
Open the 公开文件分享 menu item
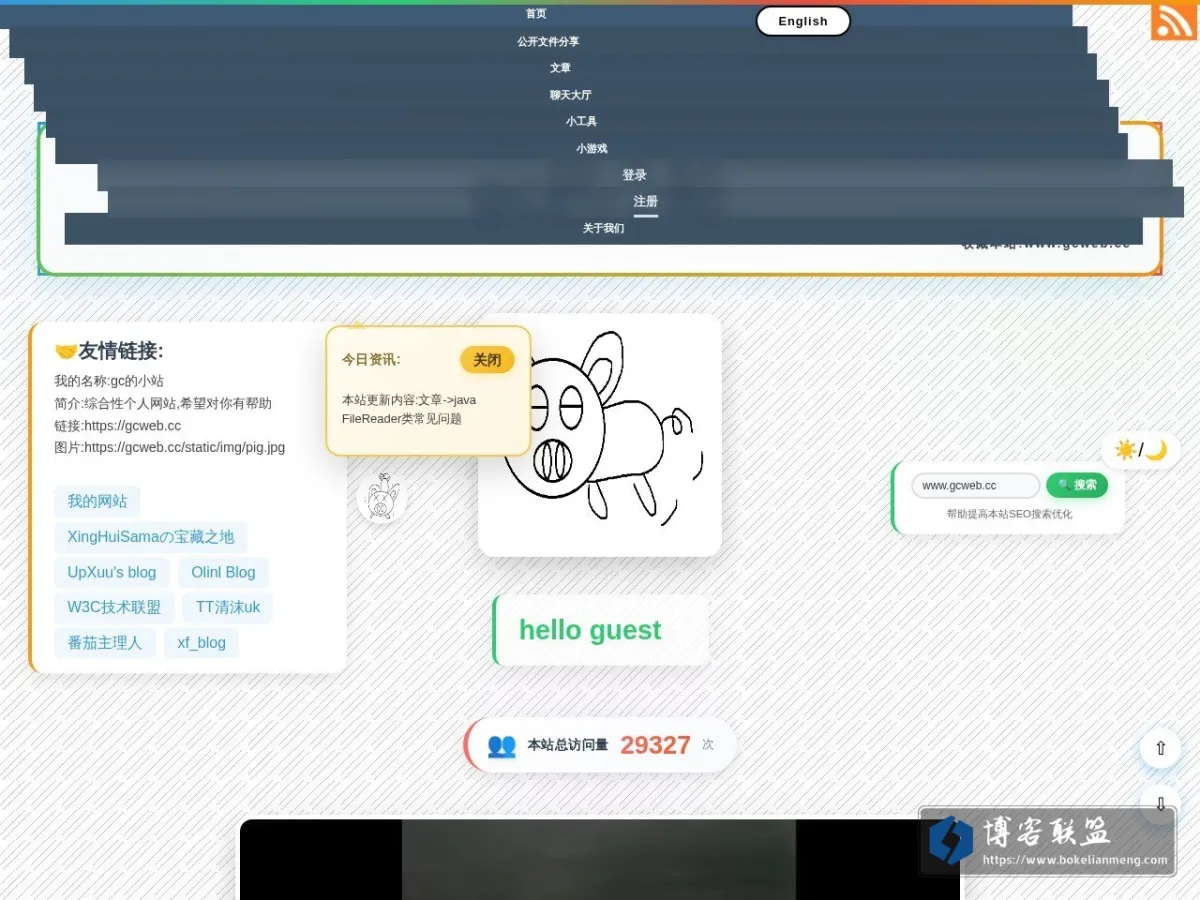[x=548, y=42]
